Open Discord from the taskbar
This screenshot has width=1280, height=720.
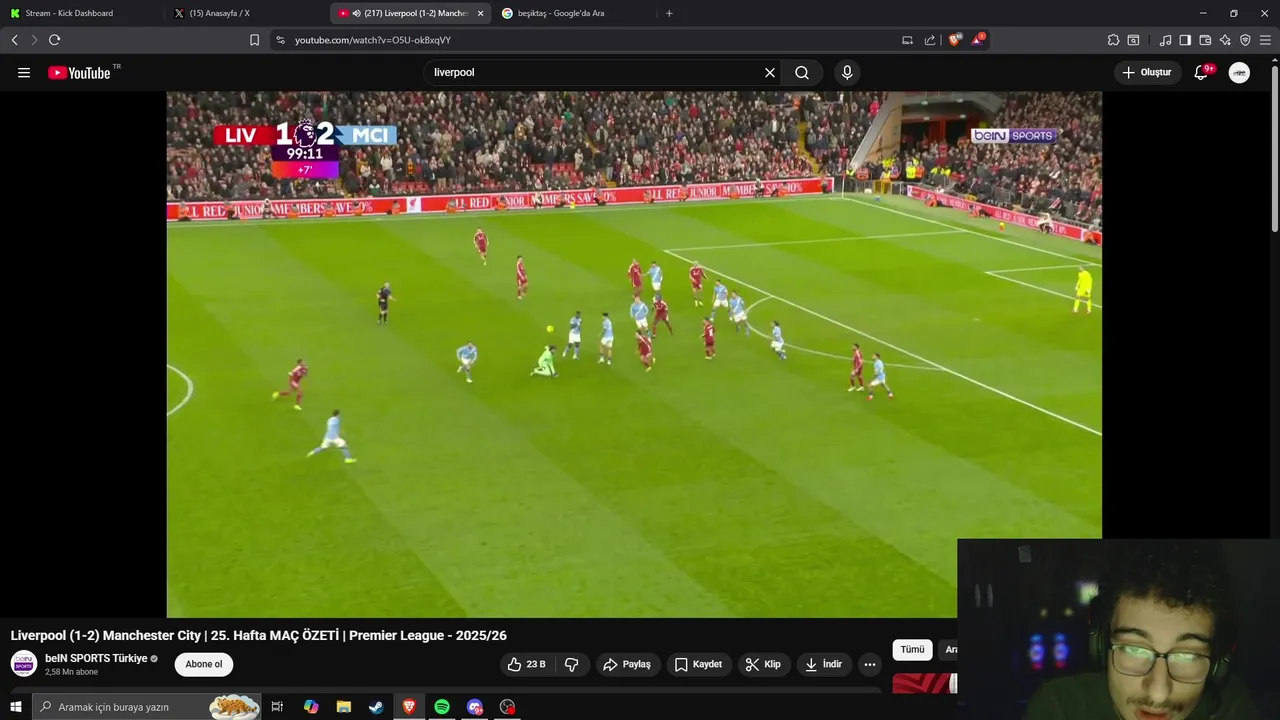[475, 707]
